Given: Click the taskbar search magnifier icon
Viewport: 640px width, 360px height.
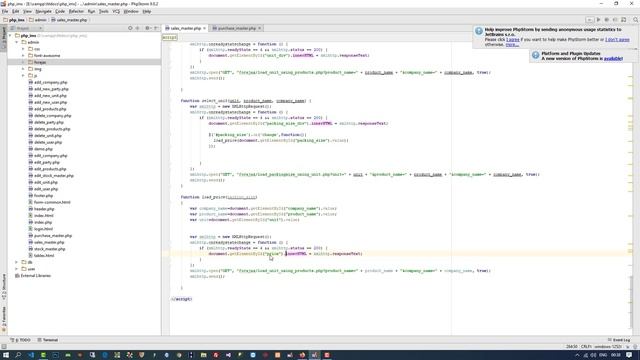Looking at the screenshot, I should click(x=18, y=355).
